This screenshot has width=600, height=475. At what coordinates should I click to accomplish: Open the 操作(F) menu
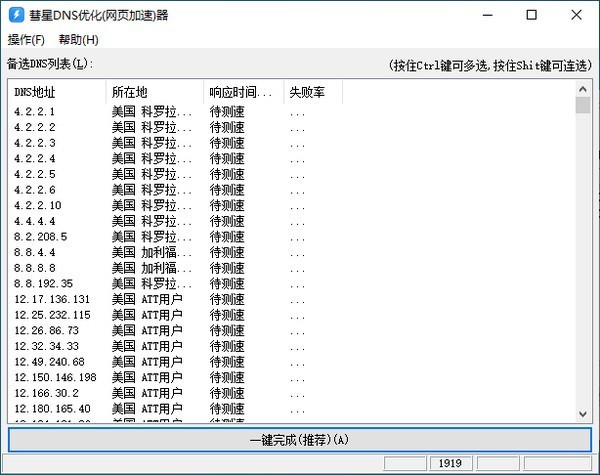(26, 40)
